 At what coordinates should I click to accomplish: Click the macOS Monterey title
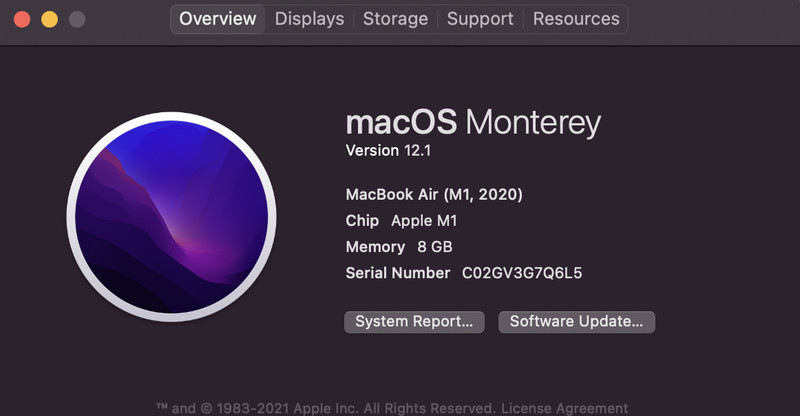pyautogui.click(x=473, y=123)
